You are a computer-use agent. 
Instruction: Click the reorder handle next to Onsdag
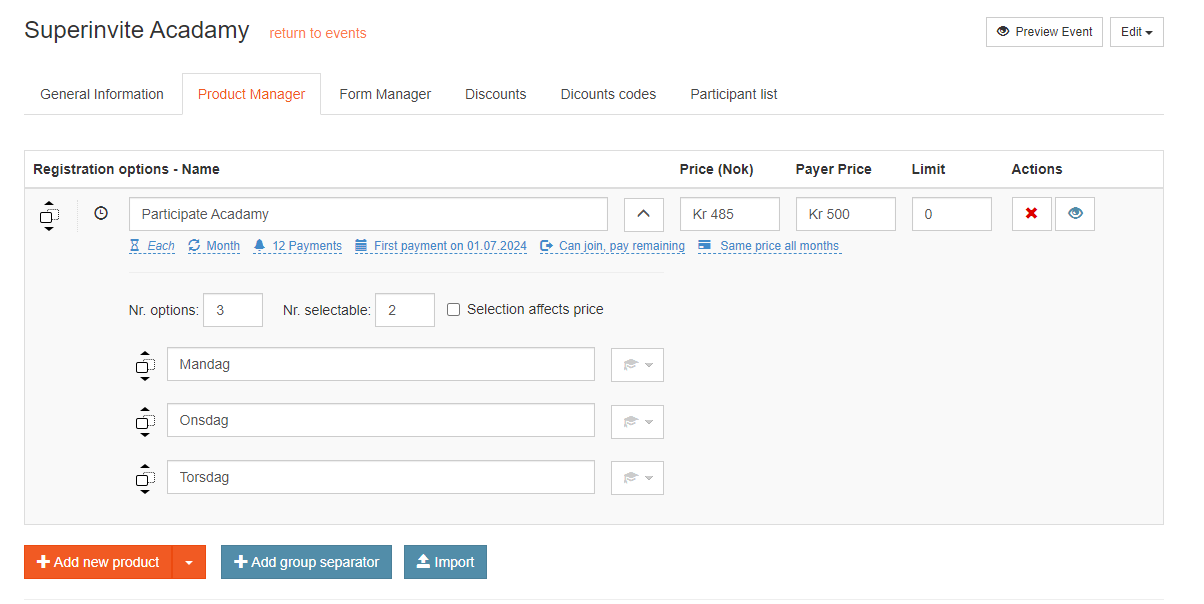[x=145, y=422]
